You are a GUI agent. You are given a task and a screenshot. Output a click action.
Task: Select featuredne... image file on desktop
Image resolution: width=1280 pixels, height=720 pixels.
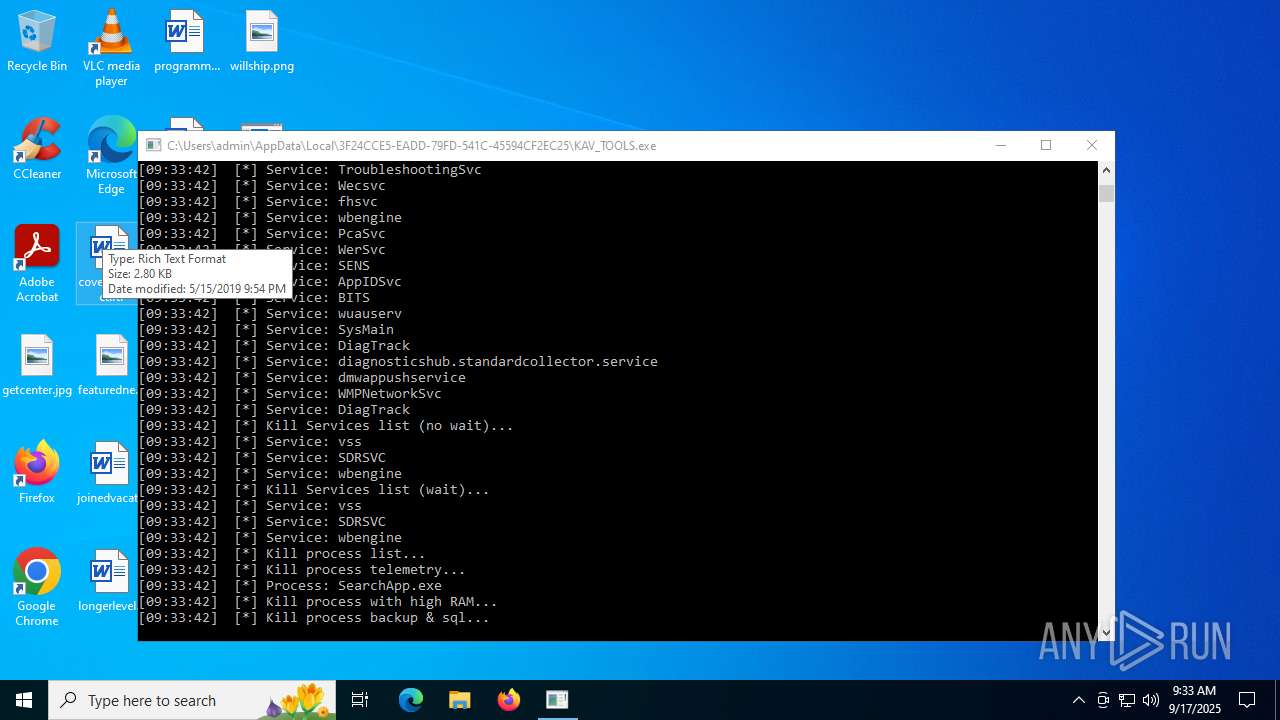108,366
